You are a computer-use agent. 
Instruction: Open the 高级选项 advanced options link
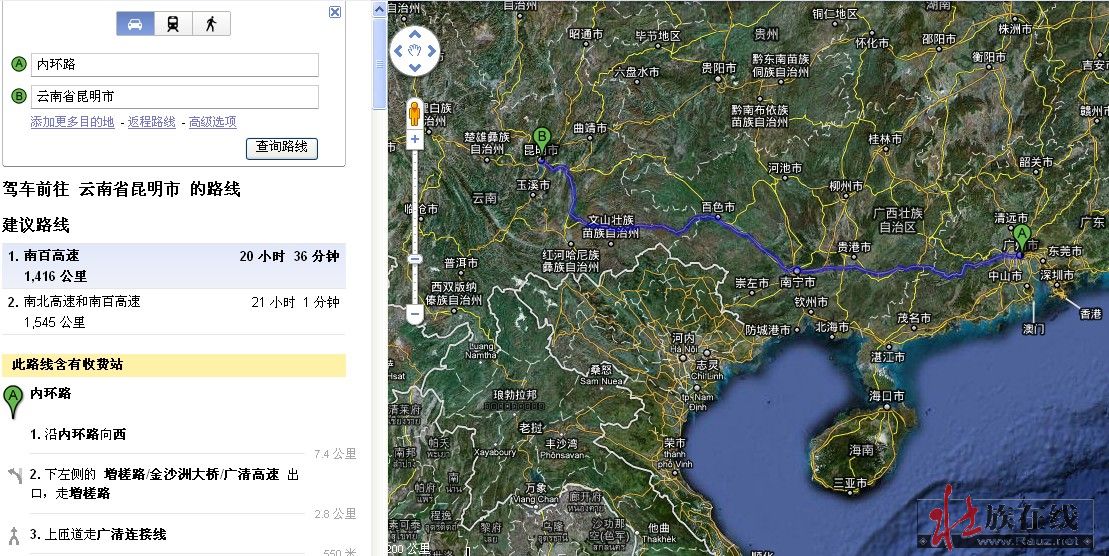pyautogui.click(x=213, y=122)
